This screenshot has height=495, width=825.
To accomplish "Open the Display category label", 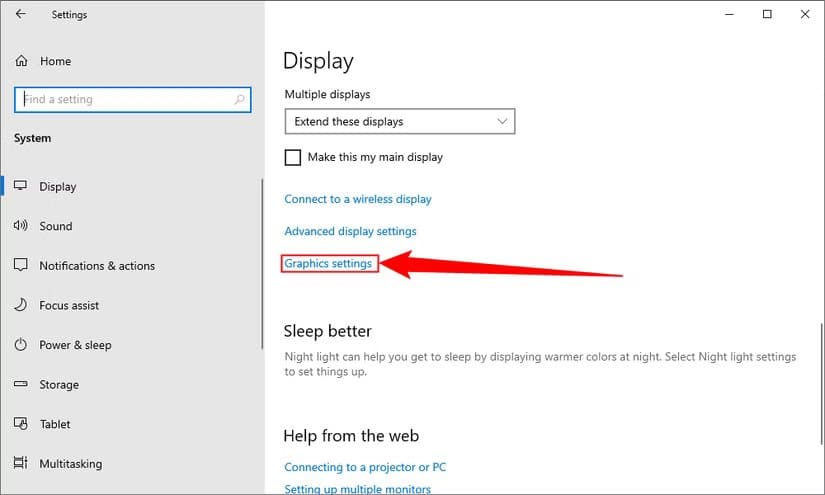I will click(58, 187).
